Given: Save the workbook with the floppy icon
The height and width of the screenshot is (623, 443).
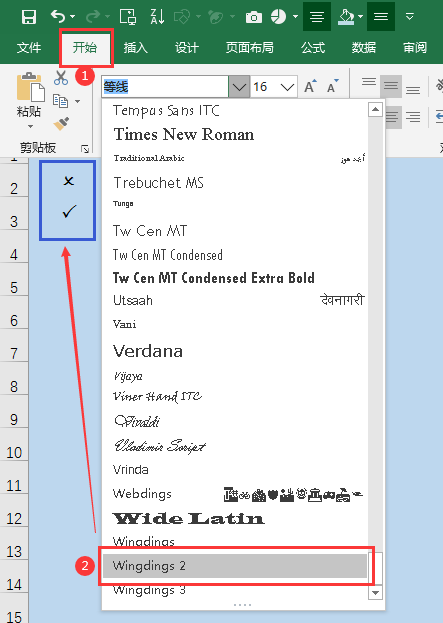Looking at the screenshot, I should click(x=29, y=17).
